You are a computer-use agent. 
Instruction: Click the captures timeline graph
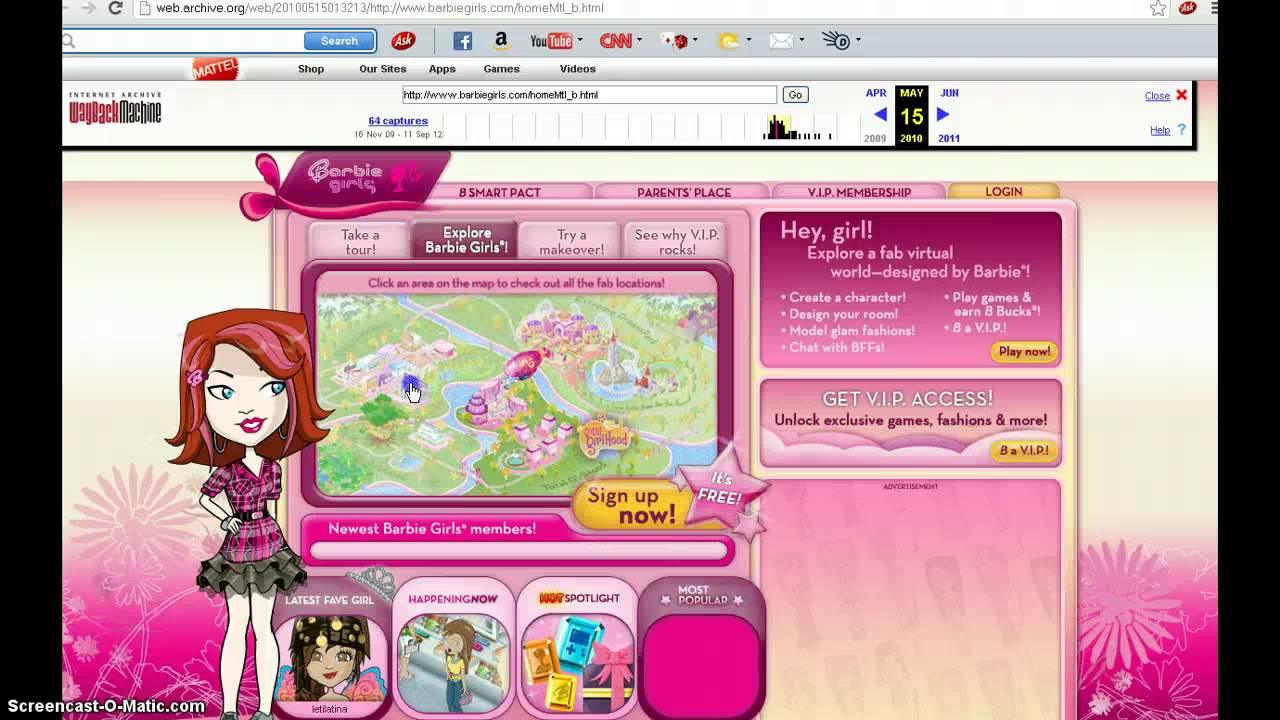(x=653, y=127)
